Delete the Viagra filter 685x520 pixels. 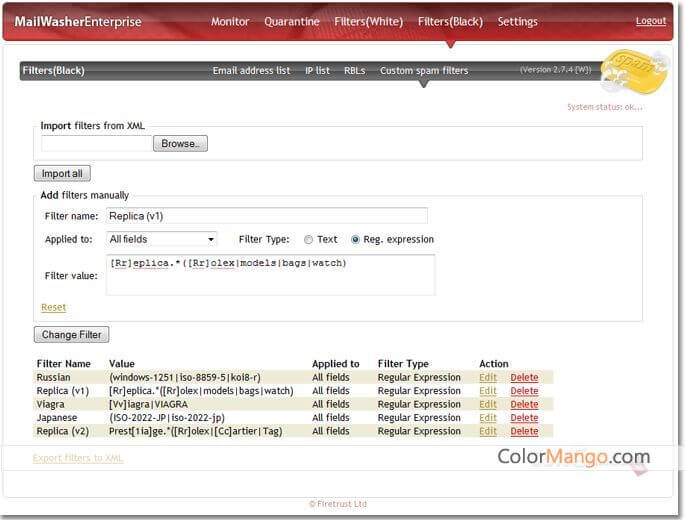tap(524, 404)
